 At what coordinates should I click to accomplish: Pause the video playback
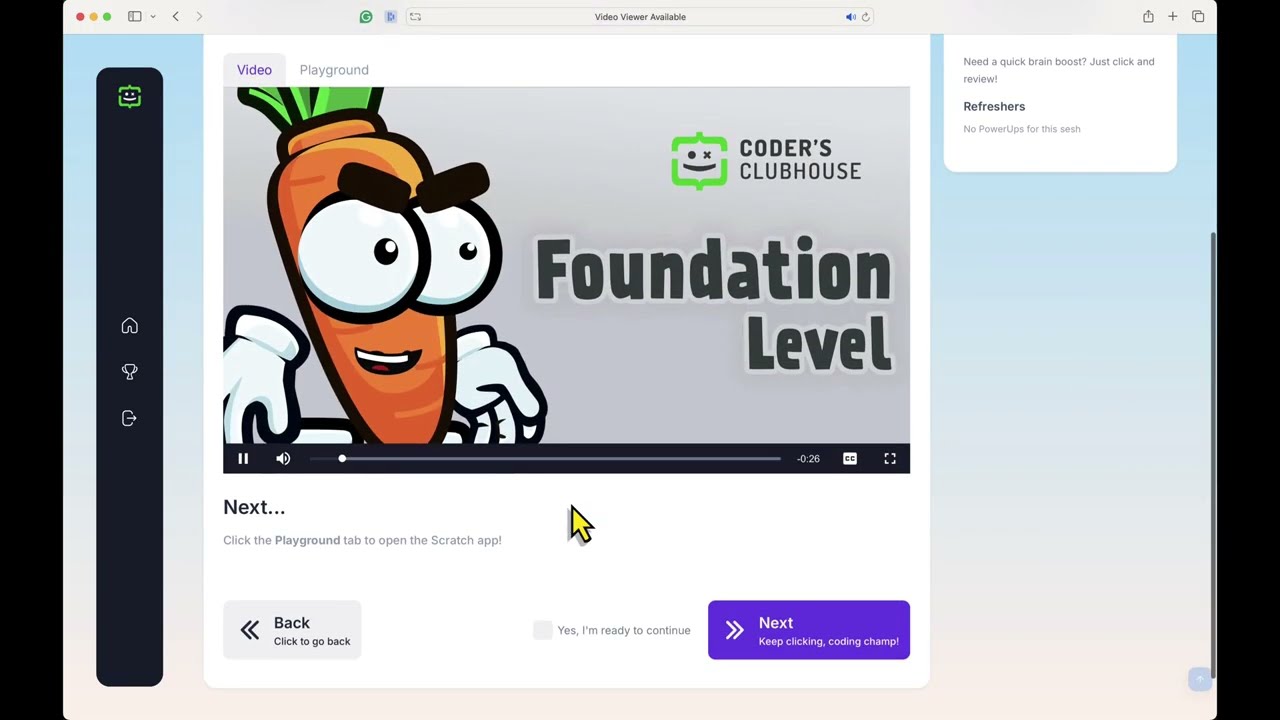pos(243,458)
